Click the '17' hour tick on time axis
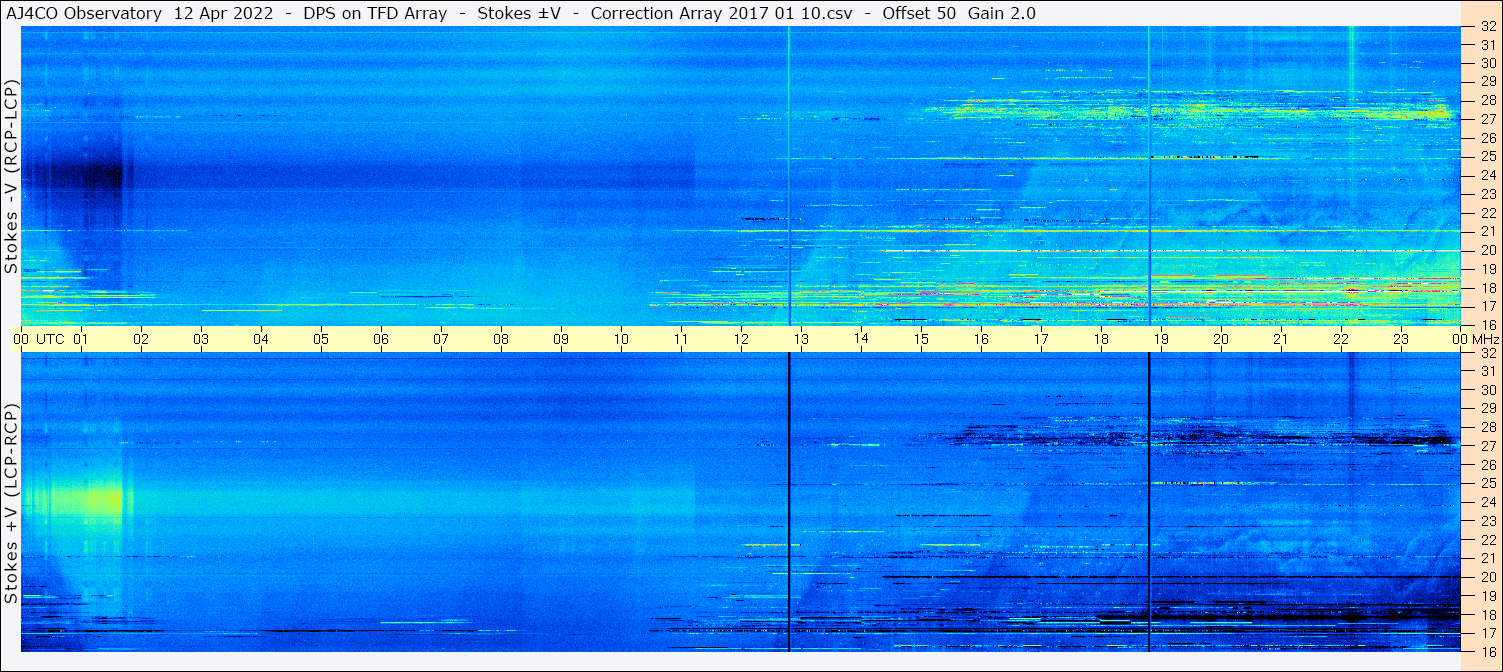The image size is (1503, 672). pyautogui.click(x=1041, y=340)
